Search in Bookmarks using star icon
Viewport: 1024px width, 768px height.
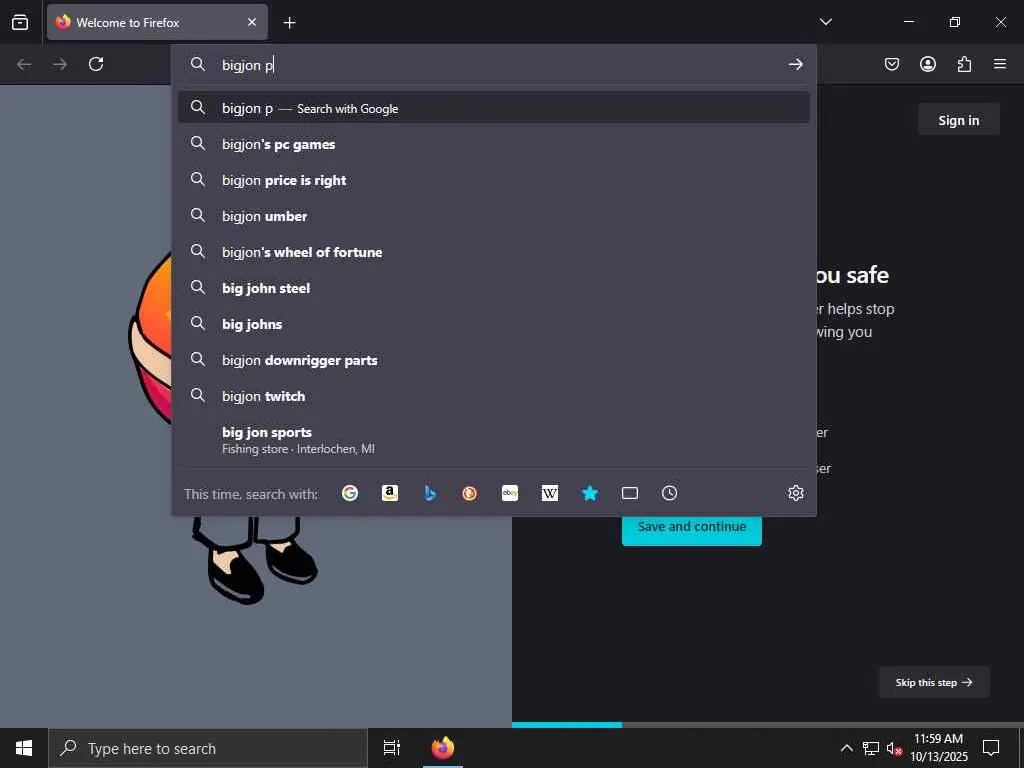tap(590, 493)
